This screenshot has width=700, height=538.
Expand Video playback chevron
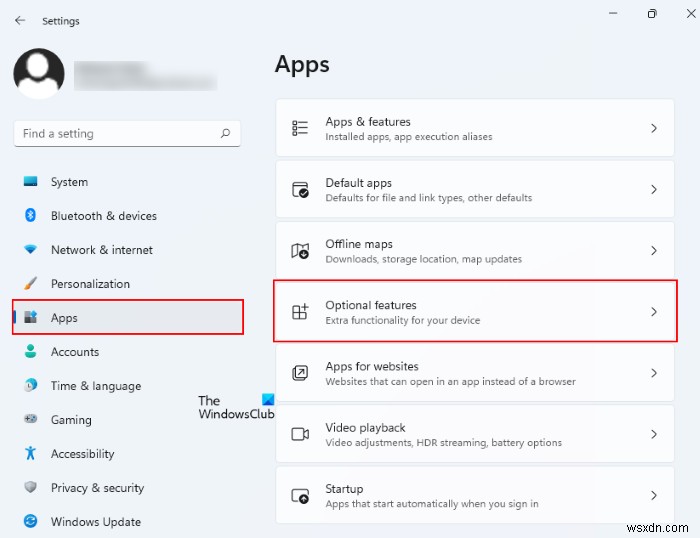point(654,434)
